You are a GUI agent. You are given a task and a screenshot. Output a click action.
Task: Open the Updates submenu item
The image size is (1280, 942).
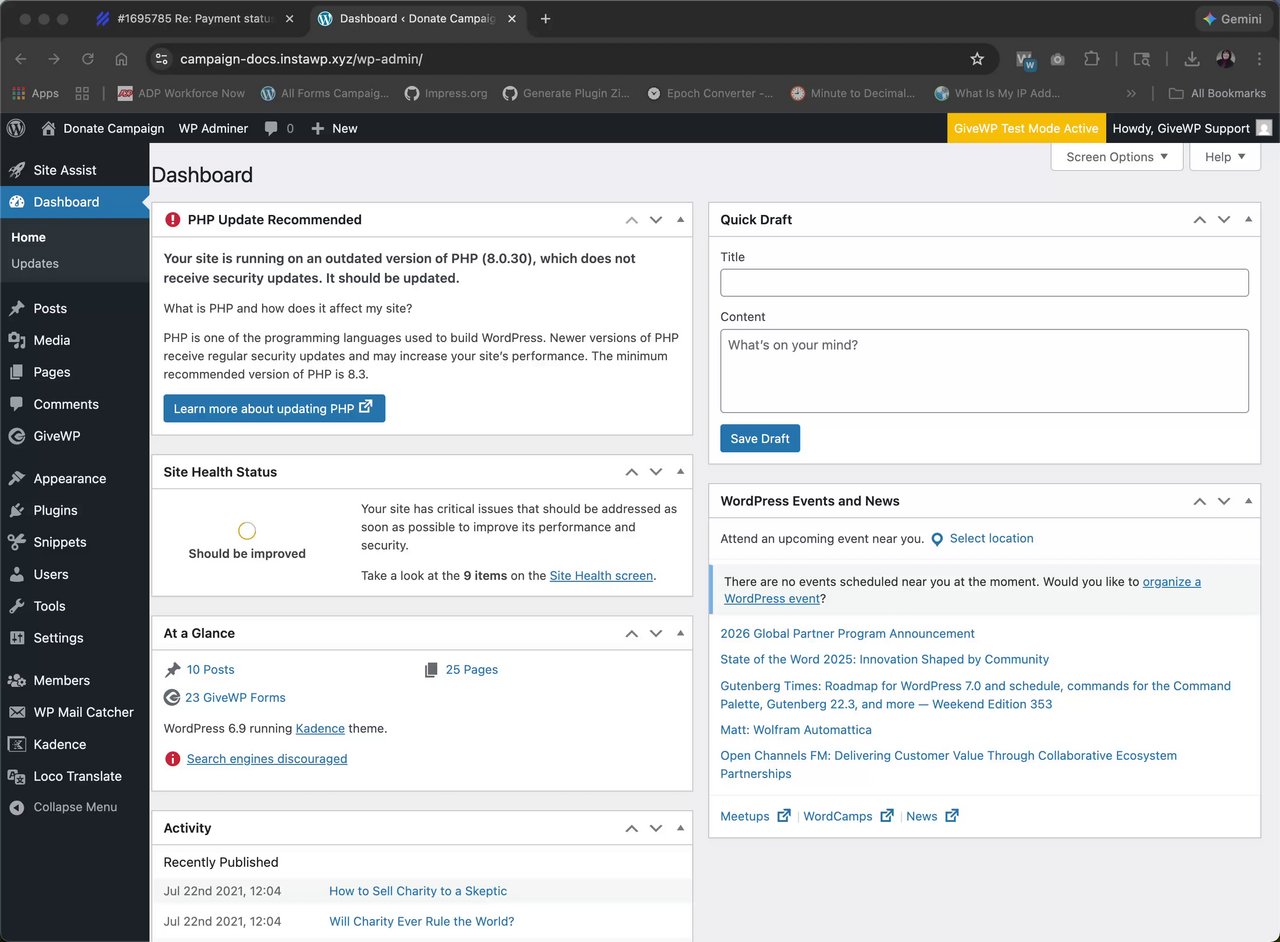click(x=35, y=264)
